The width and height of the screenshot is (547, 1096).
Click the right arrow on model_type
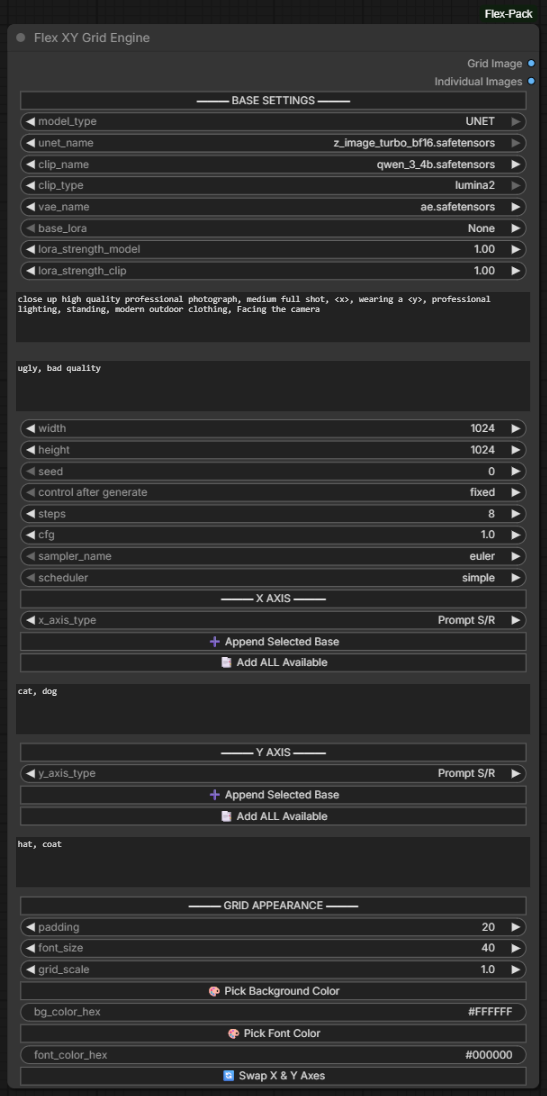coord(516,122)
